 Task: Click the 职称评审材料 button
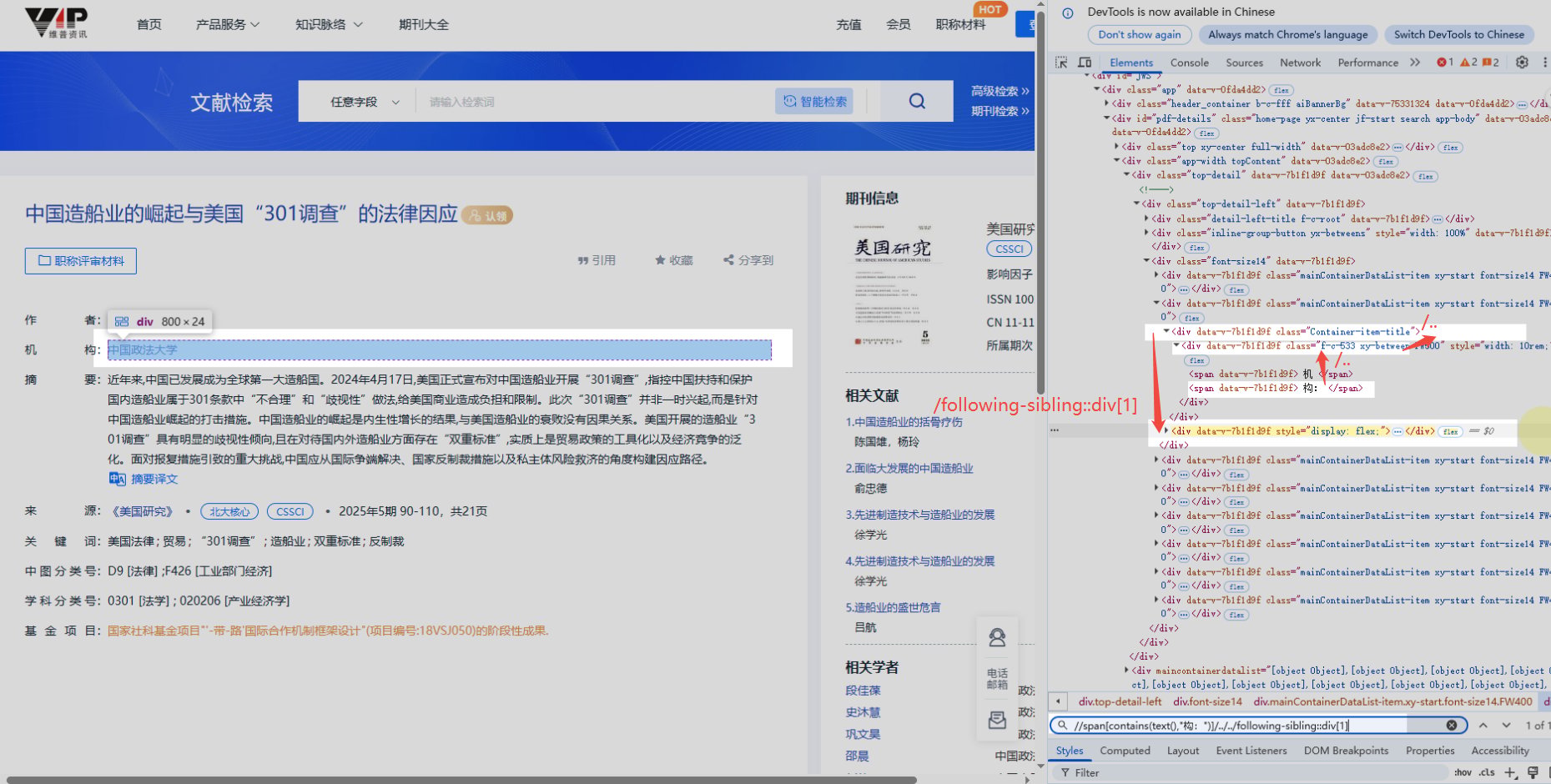(x=81, y=261)
